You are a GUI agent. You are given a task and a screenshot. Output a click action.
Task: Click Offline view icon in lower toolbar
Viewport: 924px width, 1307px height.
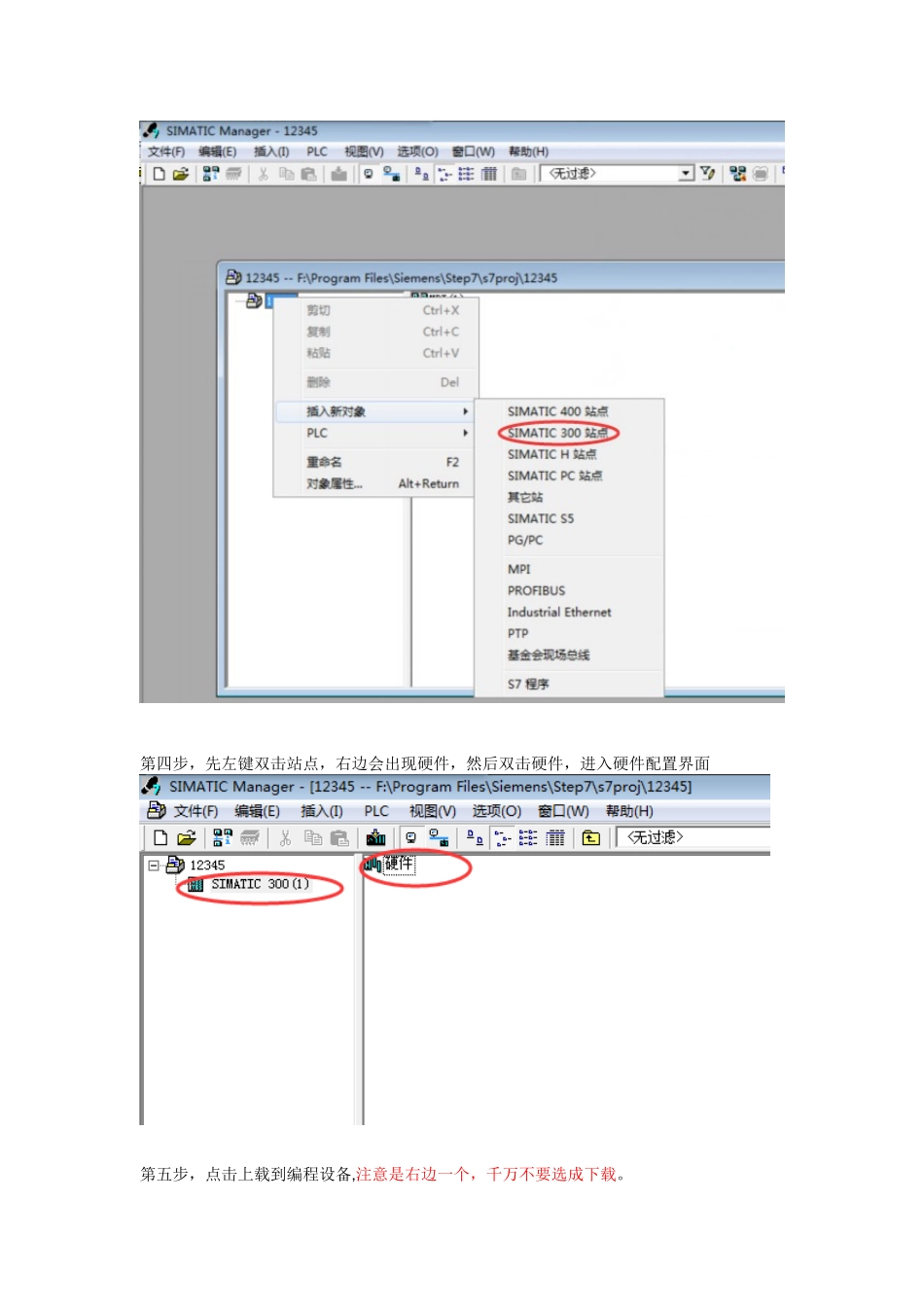(411, 837)
